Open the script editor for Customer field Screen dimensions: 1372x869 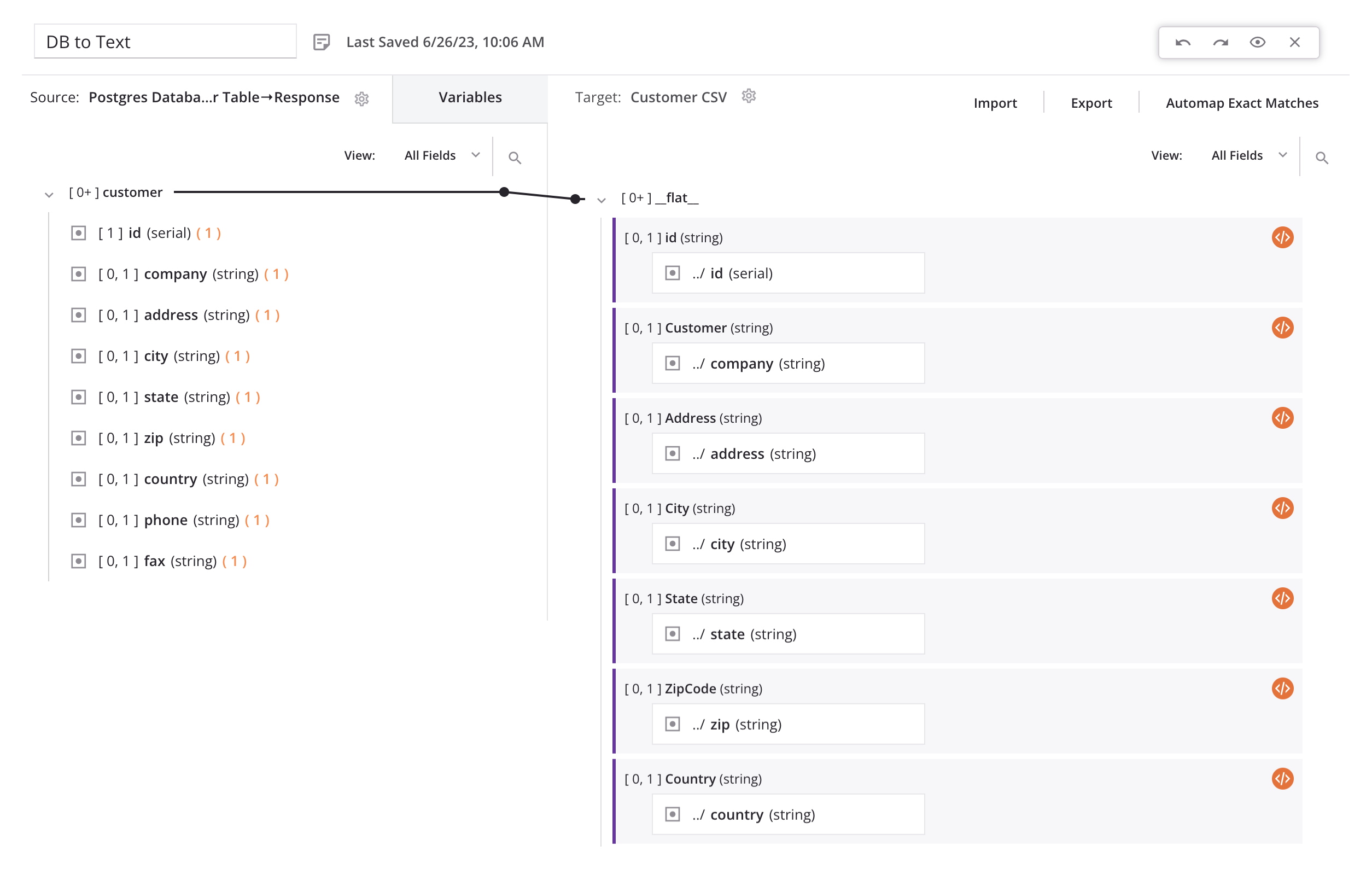click(x=1282, y=328)
